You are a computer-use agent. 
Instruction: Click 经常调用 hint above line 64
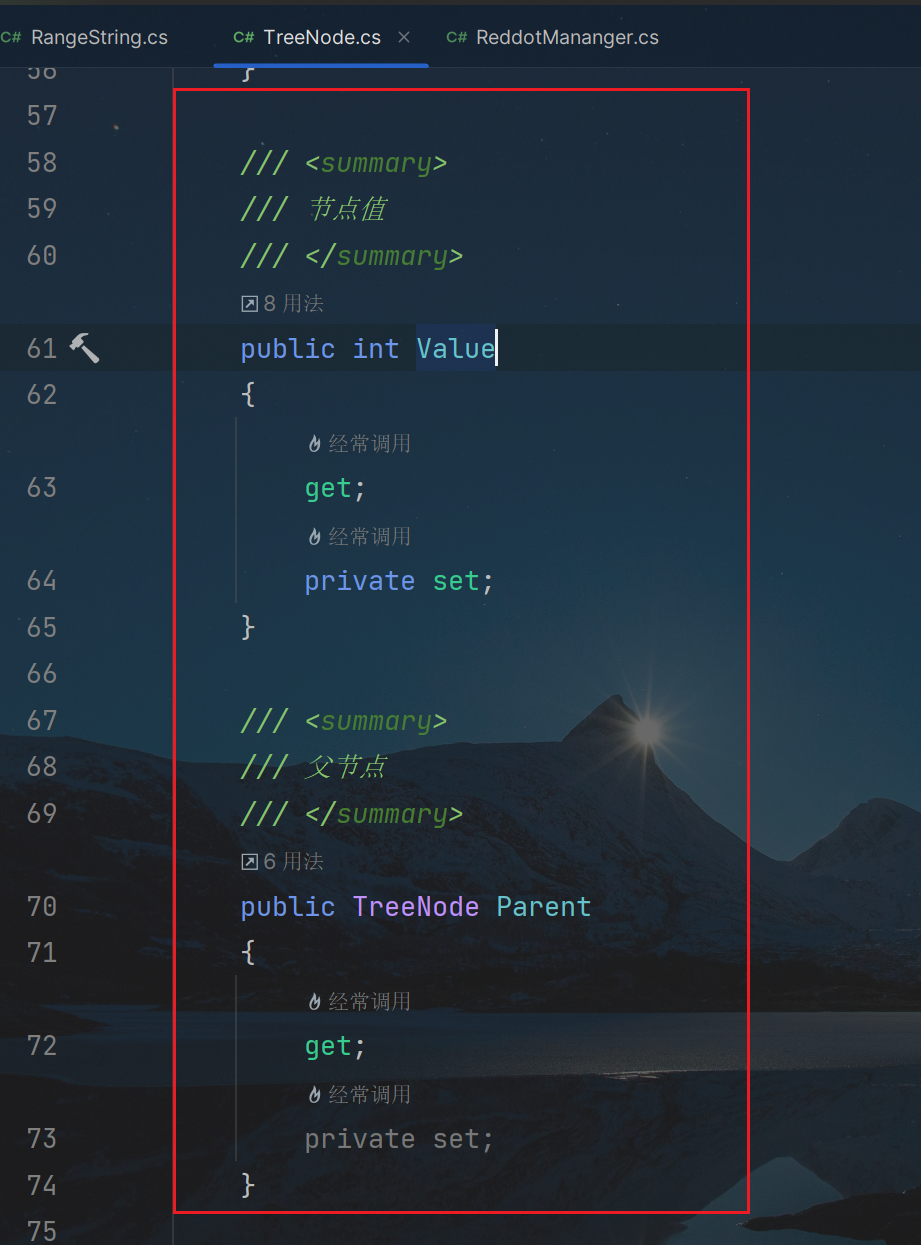(370, 536)
